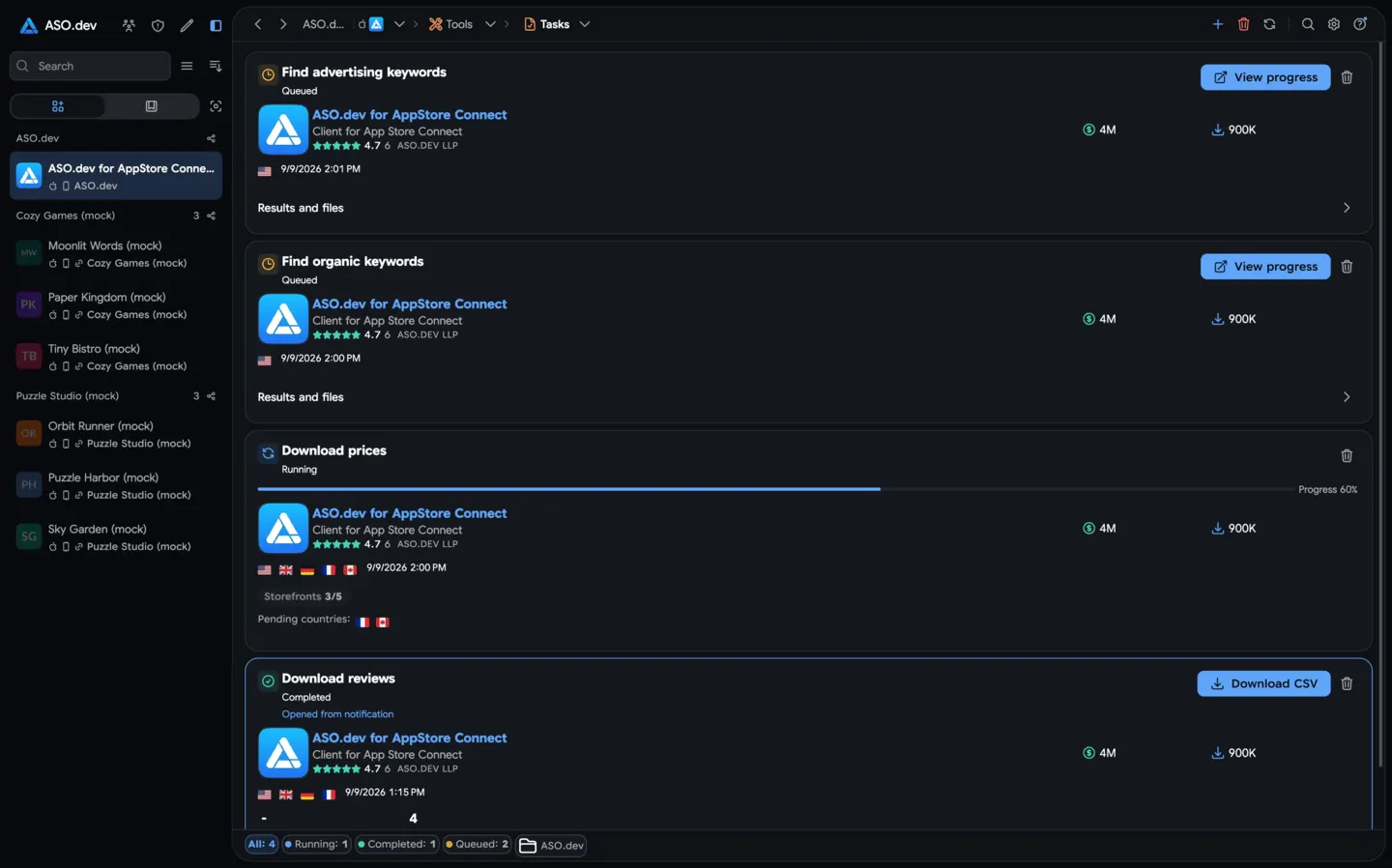Viewport: 1392px width, 868px height.
Task: Switch to the apps grid tab
Action: tap(58, 106)
